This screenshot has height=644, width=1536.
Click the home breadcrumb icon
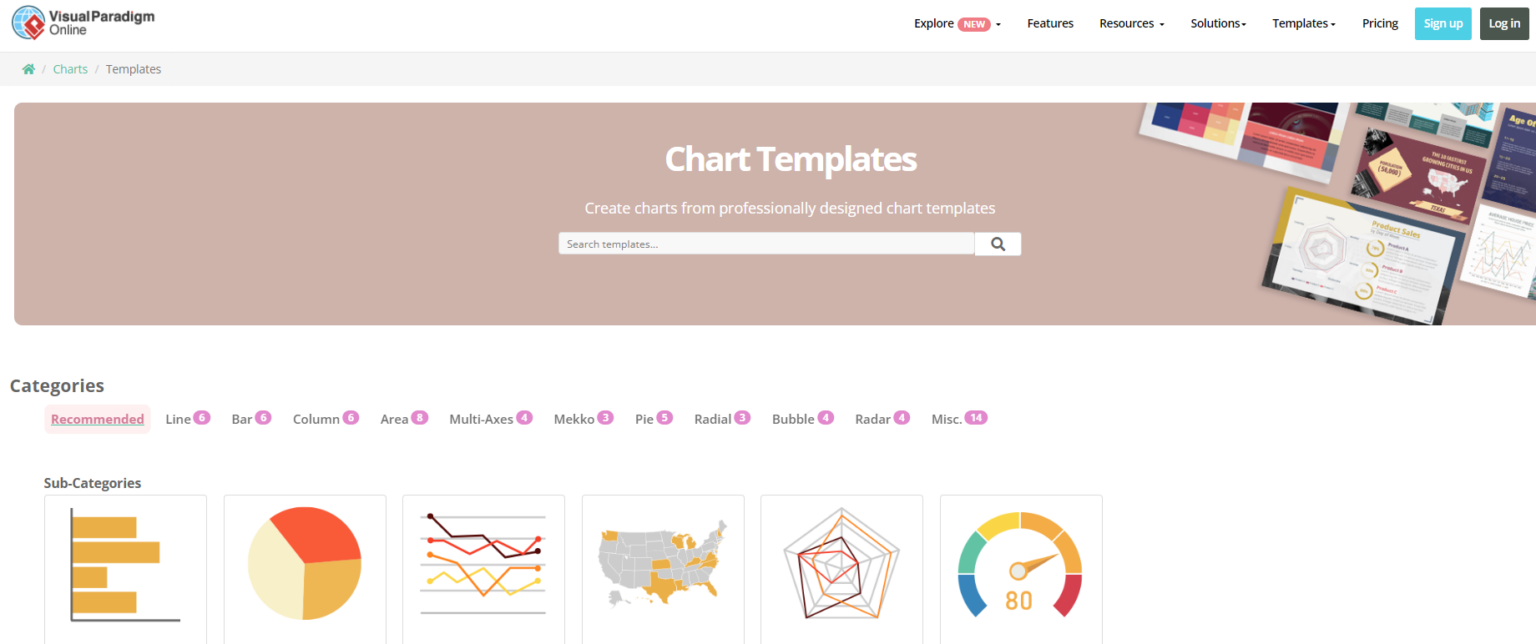[x=28, y=68]
